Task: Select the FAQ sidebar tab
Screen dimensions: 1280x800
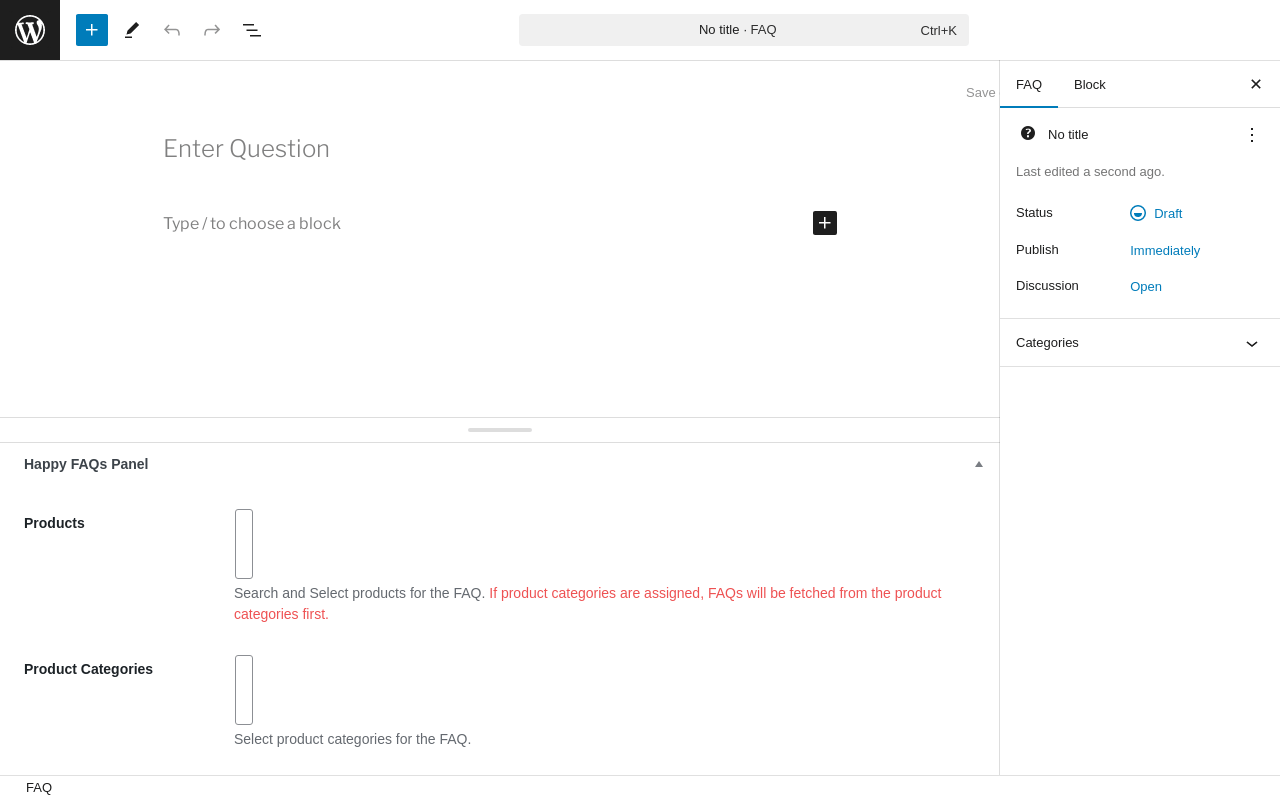Action: coord(1029,84)
